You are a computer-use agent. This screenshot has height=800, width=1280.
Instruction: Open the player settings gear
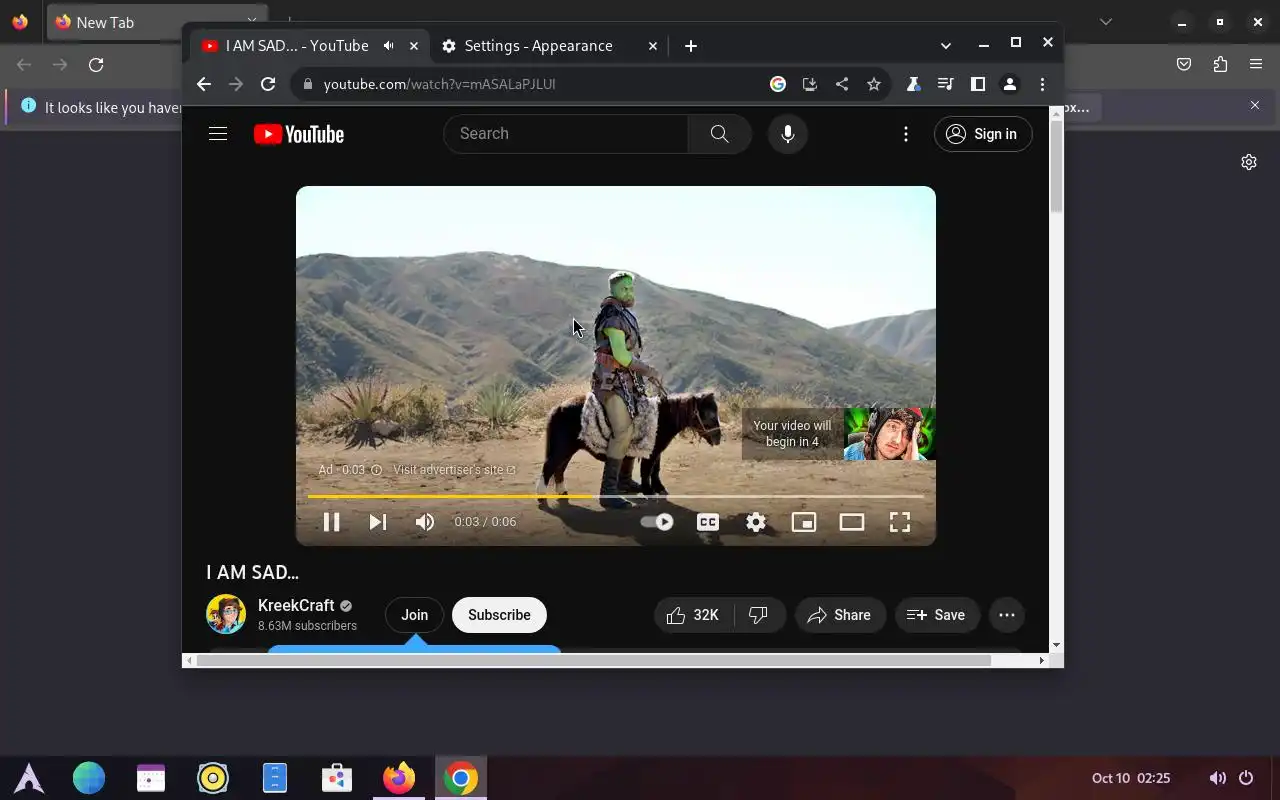(x=756, y=522)
